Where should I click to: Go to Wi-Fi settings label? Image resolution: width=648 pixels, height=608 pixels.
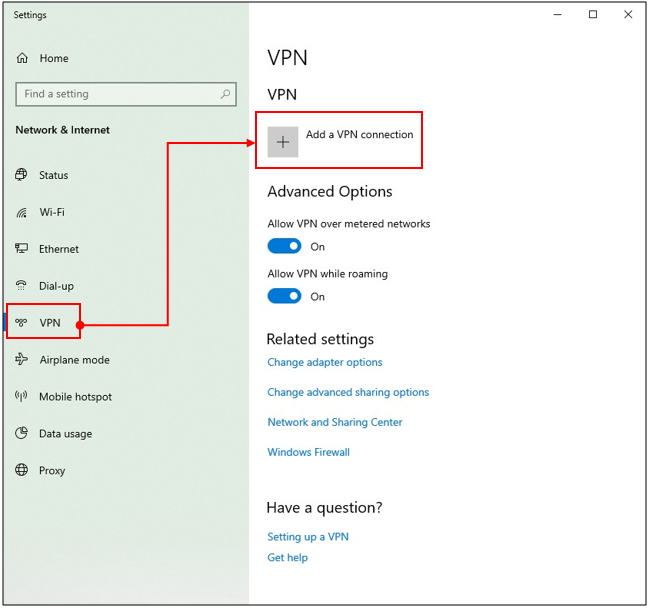(52, 212)
